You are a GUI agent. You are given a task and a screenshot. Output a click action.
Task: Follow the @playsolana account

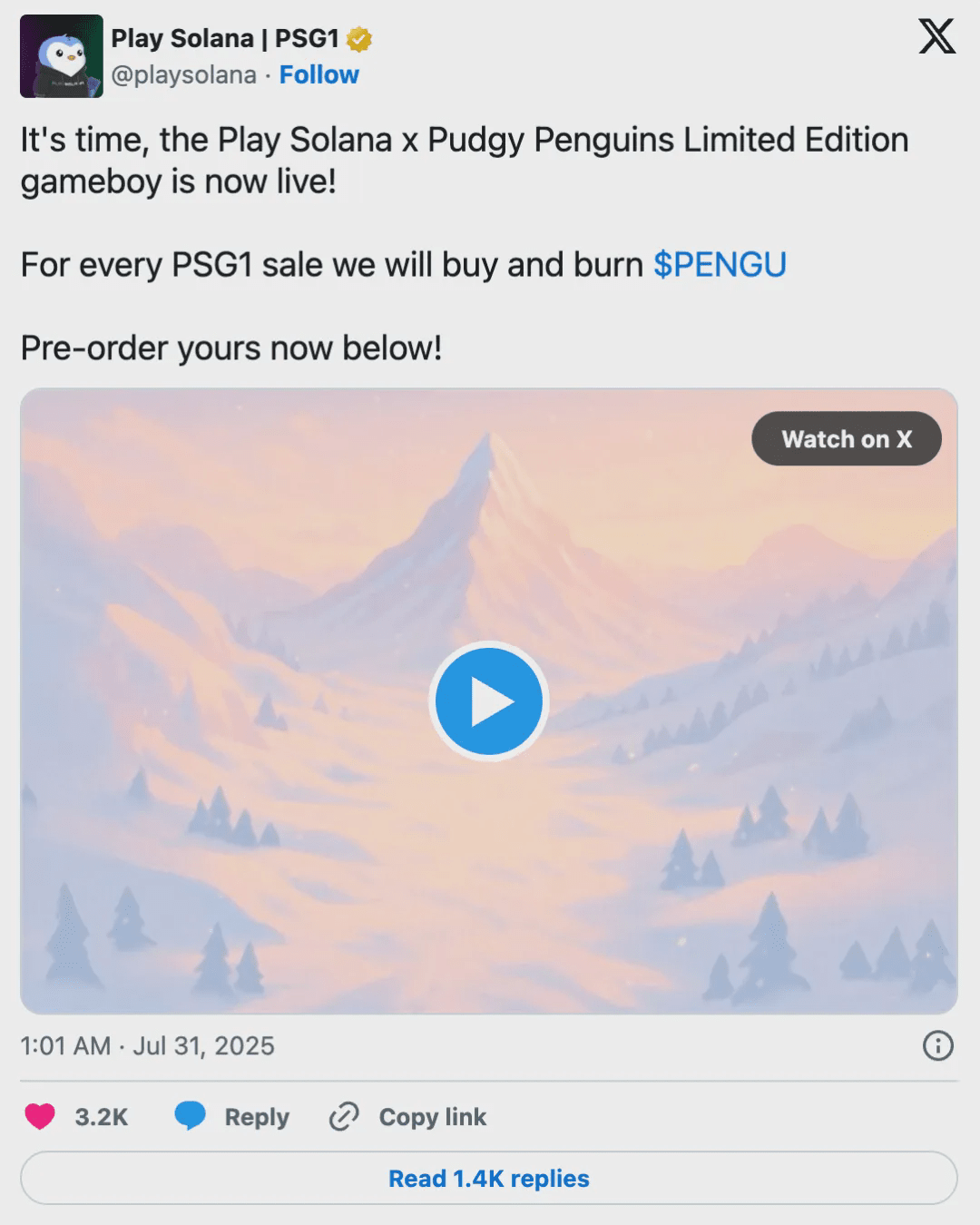[318, 74]
